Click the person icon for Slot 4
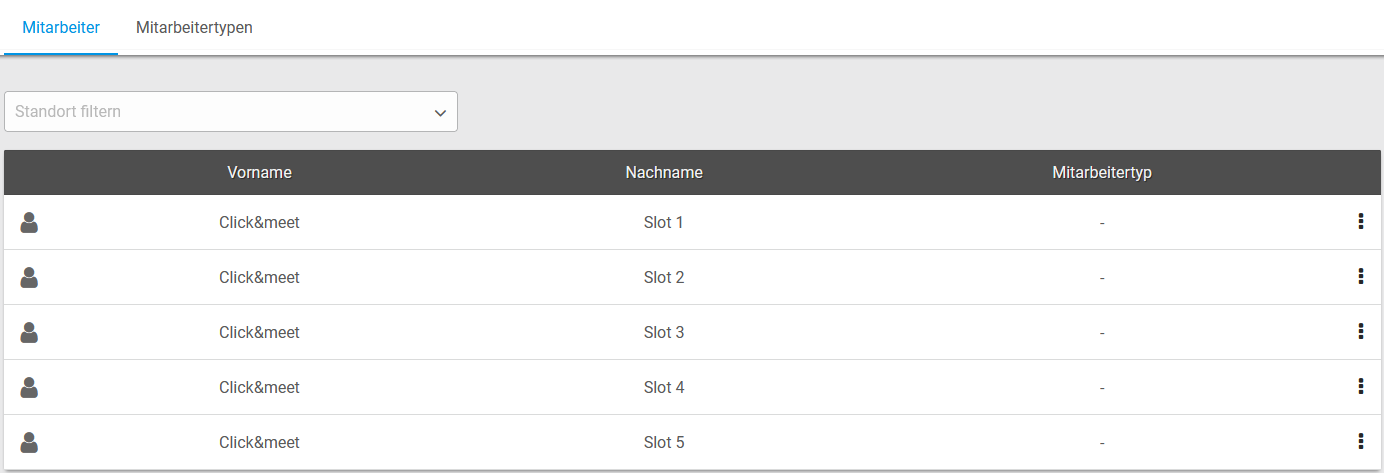This screenshot has height=473, width=1384. click(x=29, y=388)
